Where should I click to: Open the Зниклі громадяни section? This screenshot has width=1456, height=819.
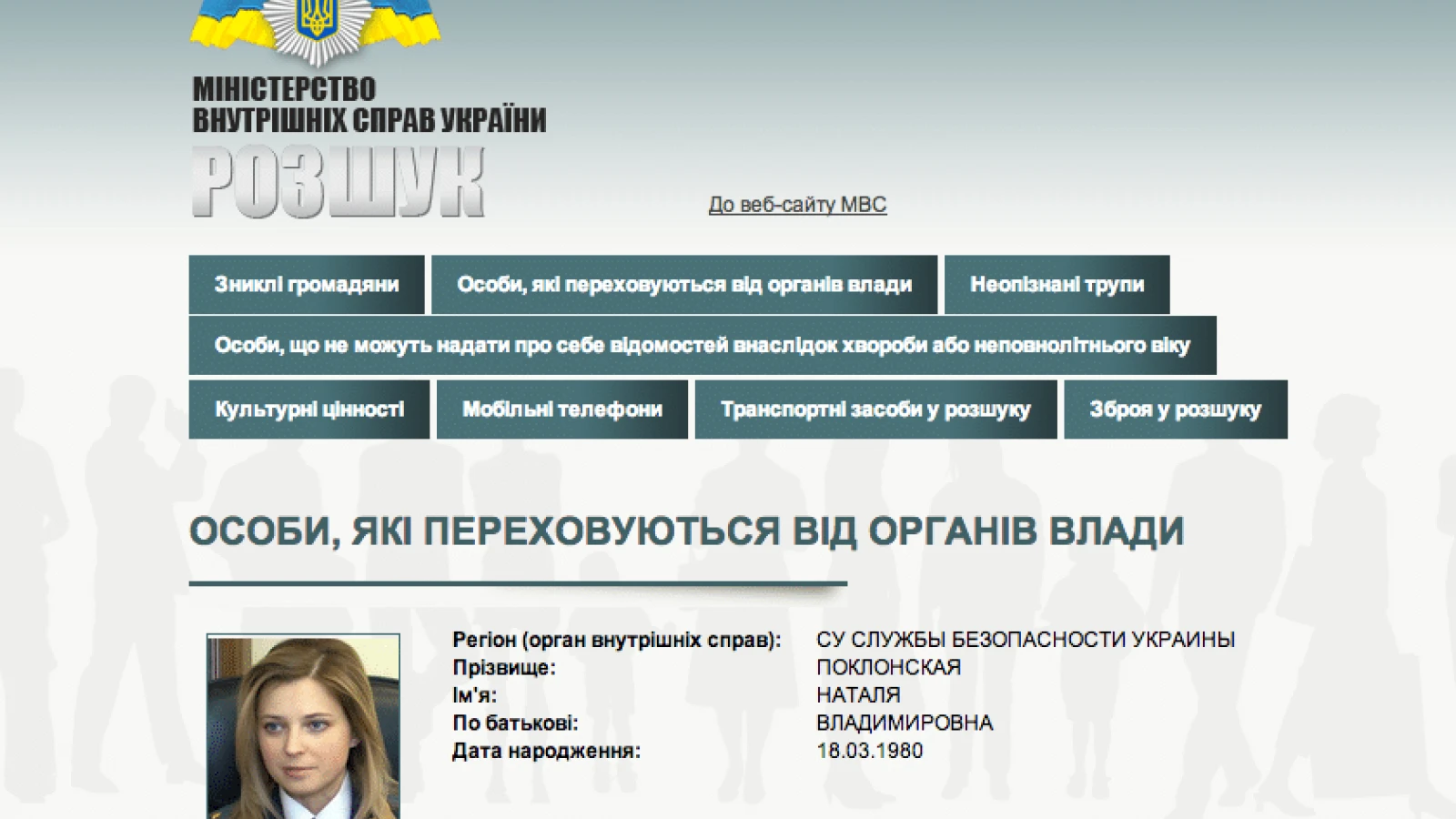tap(307, 285)
